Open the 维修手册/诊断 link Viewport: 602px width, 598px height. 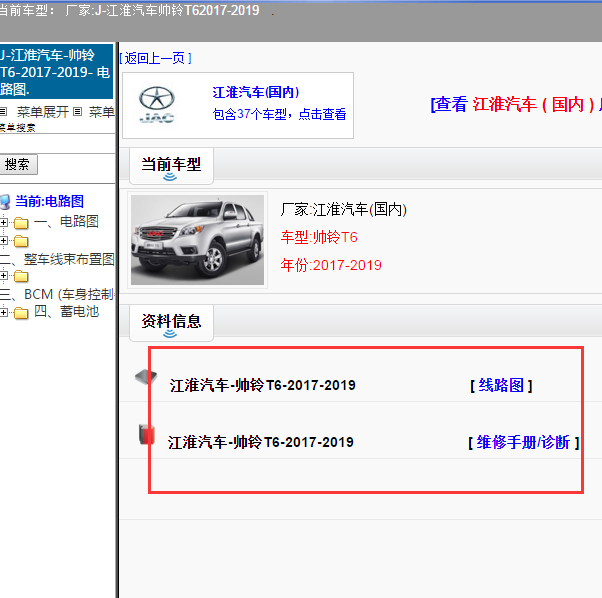click(x=523, y=443)
